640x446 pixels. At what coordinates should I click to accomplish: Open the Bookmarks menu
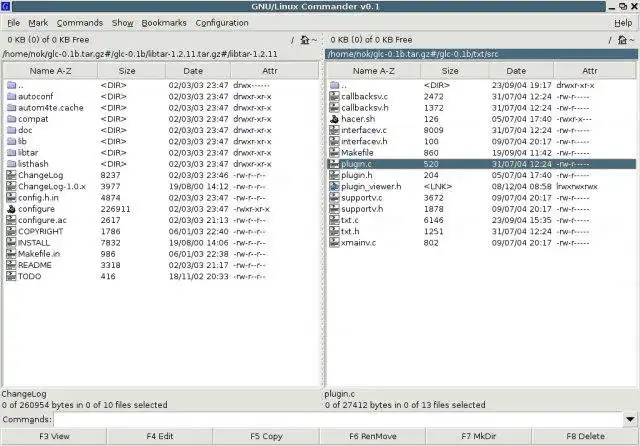pos(164,23)
